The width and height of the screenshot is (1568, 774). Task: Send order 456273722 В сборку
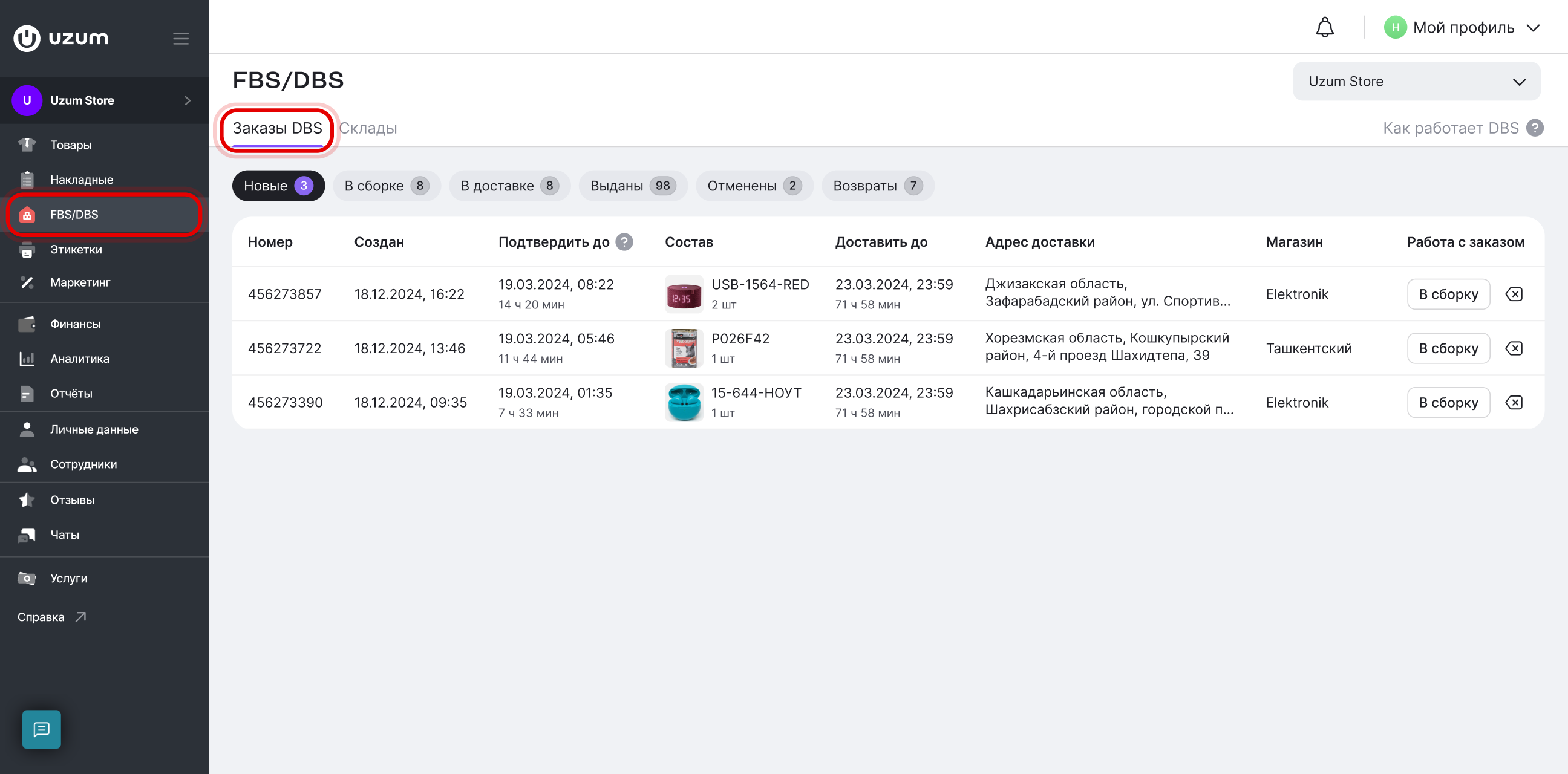[1448, 349]
